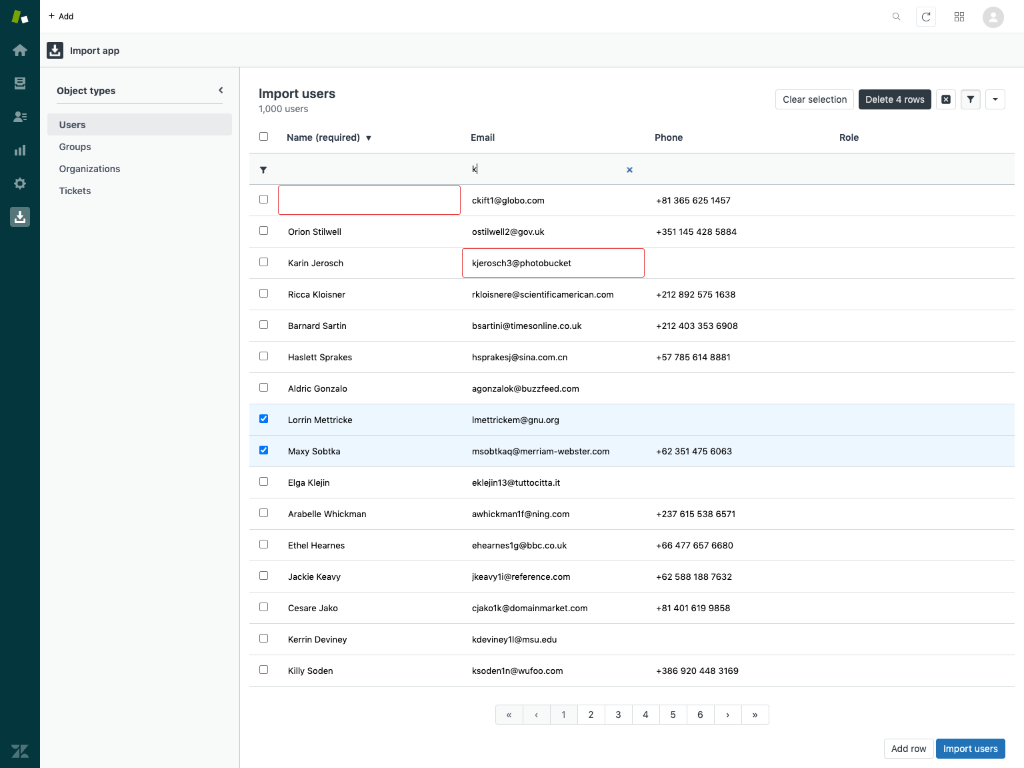Click Clear selection
Image resolution: width=1024 pixels, height=768 pixels.
813,99
